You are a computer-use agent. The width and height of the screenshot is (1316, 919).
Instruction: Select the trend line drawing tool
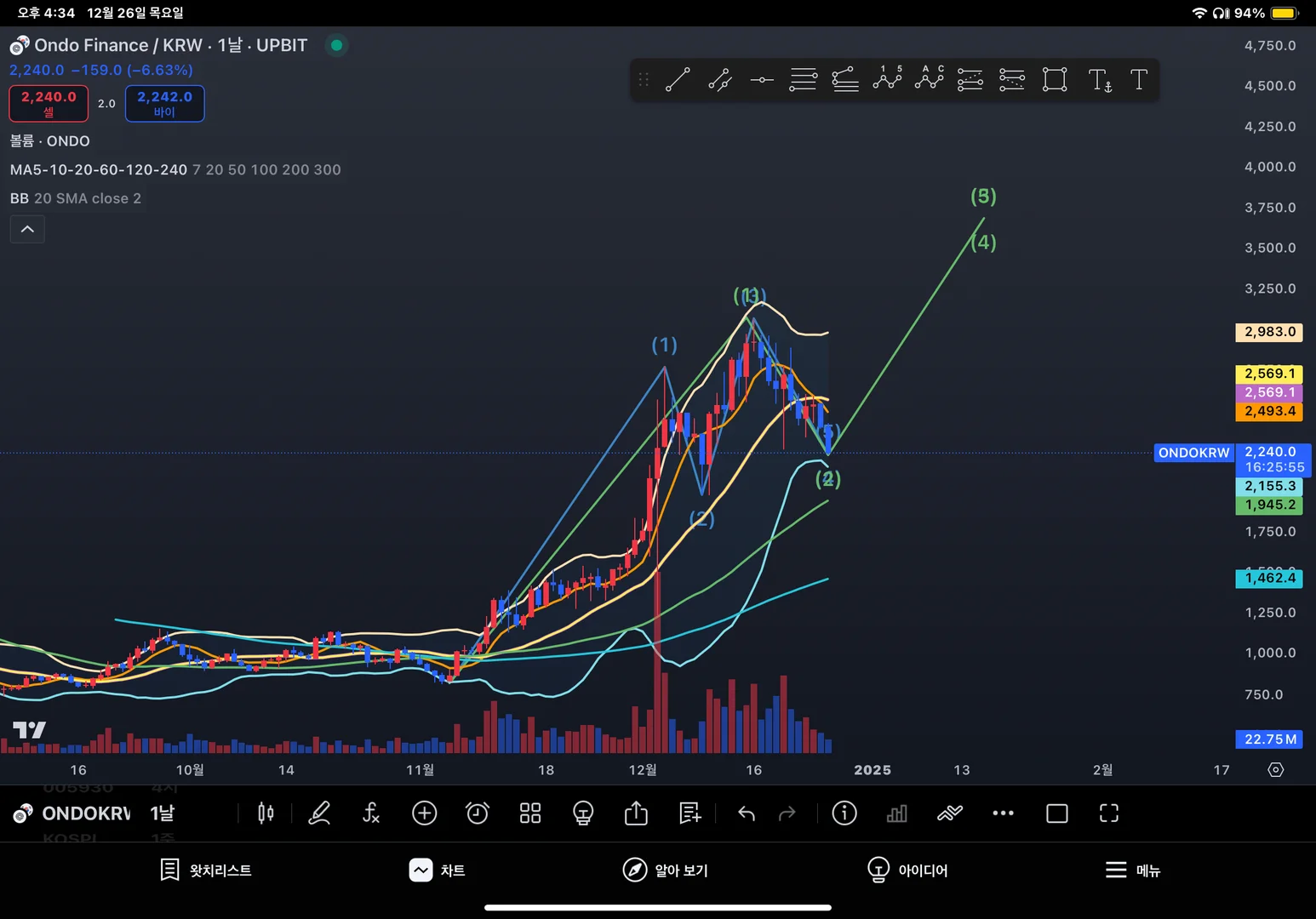click(x=678, y=80)
